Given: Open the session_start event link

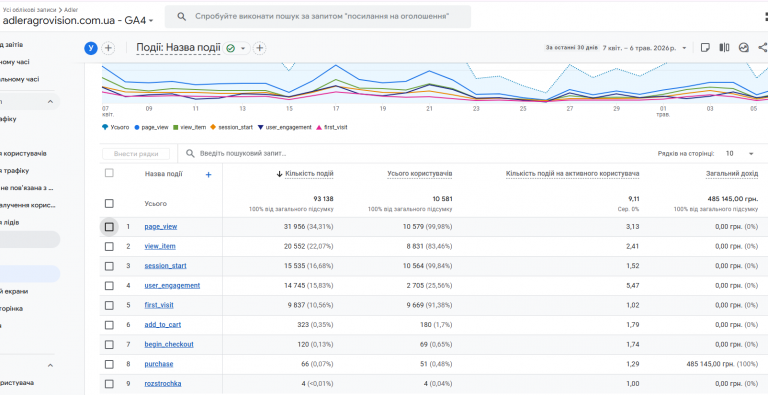Looking at the screenshot, I should (166, 266).
